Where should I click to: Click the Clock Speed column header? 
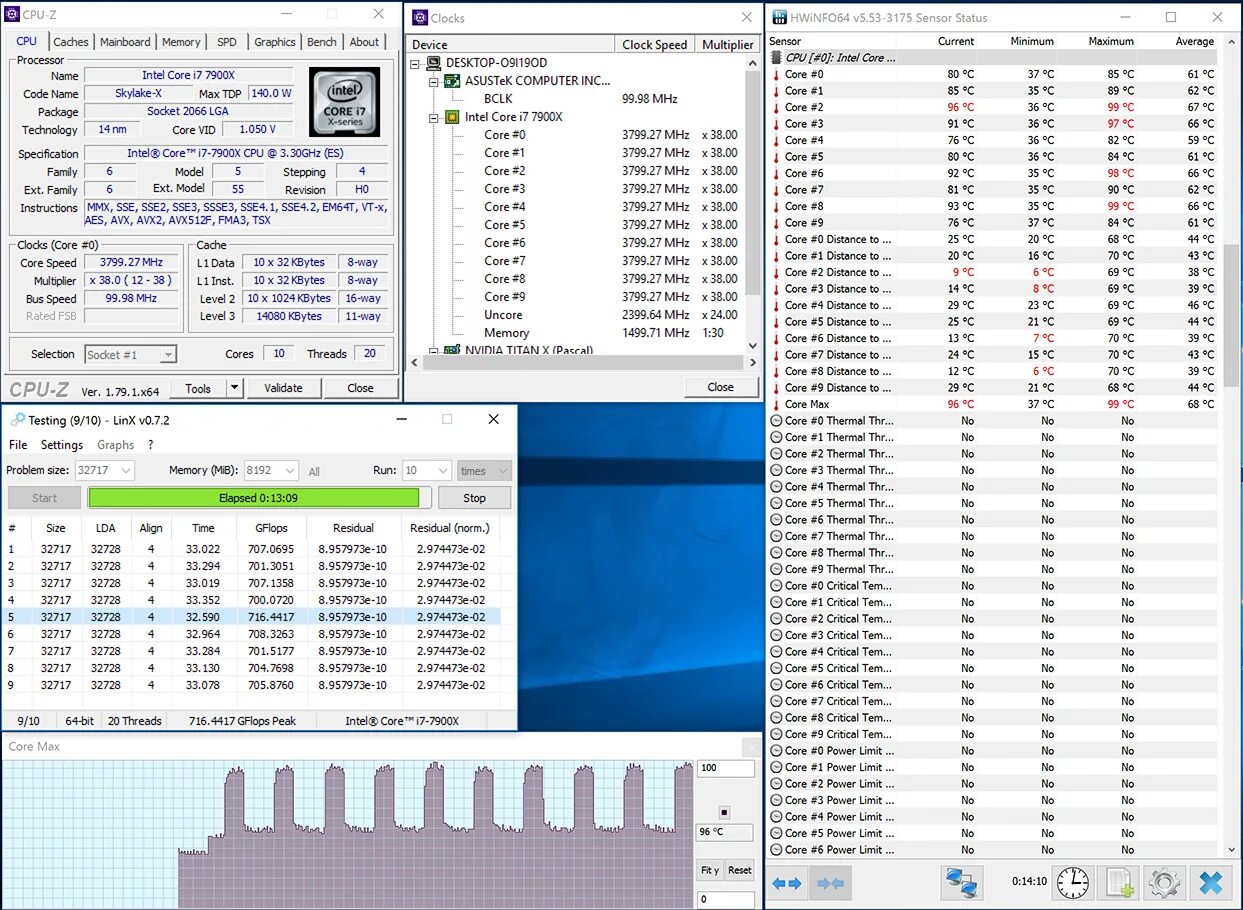654,44
